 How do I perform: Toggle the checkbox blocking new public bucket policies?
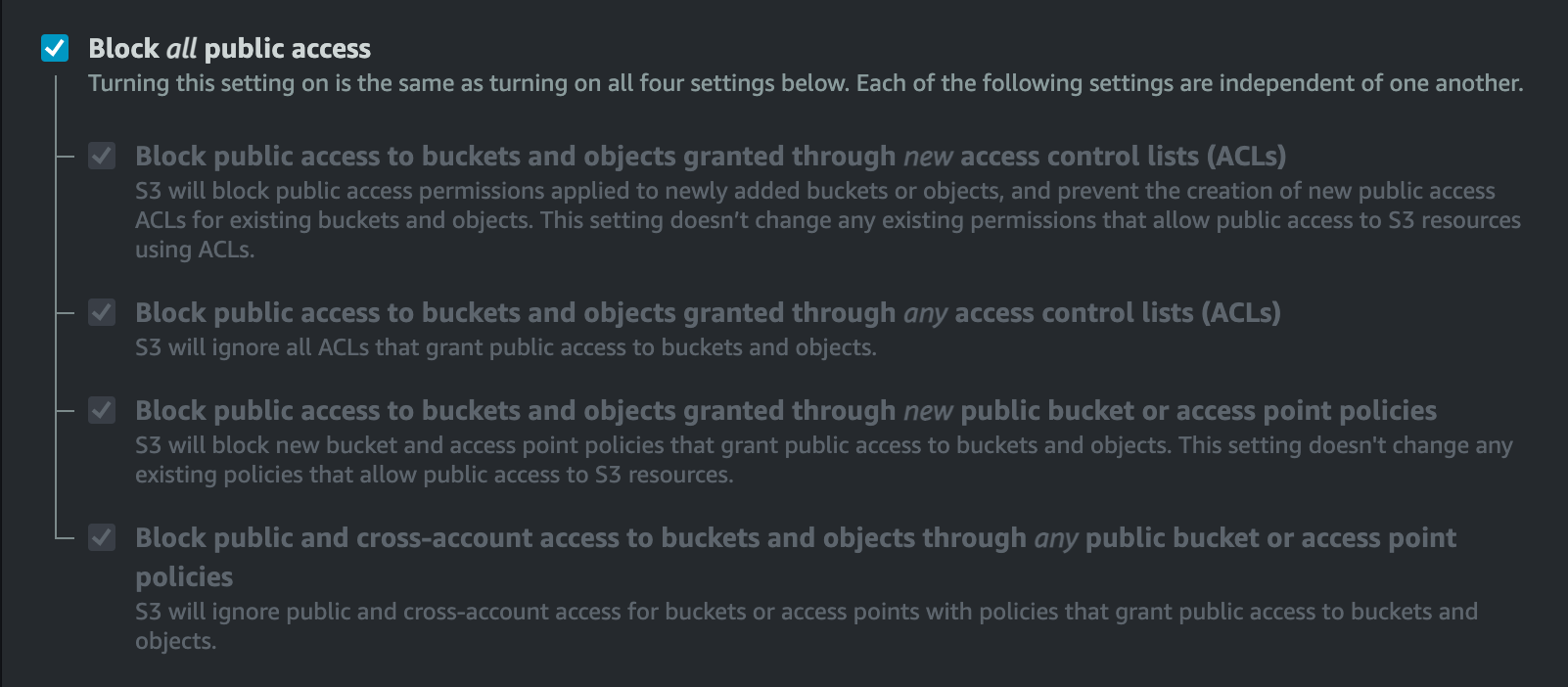tap(103, 410)
